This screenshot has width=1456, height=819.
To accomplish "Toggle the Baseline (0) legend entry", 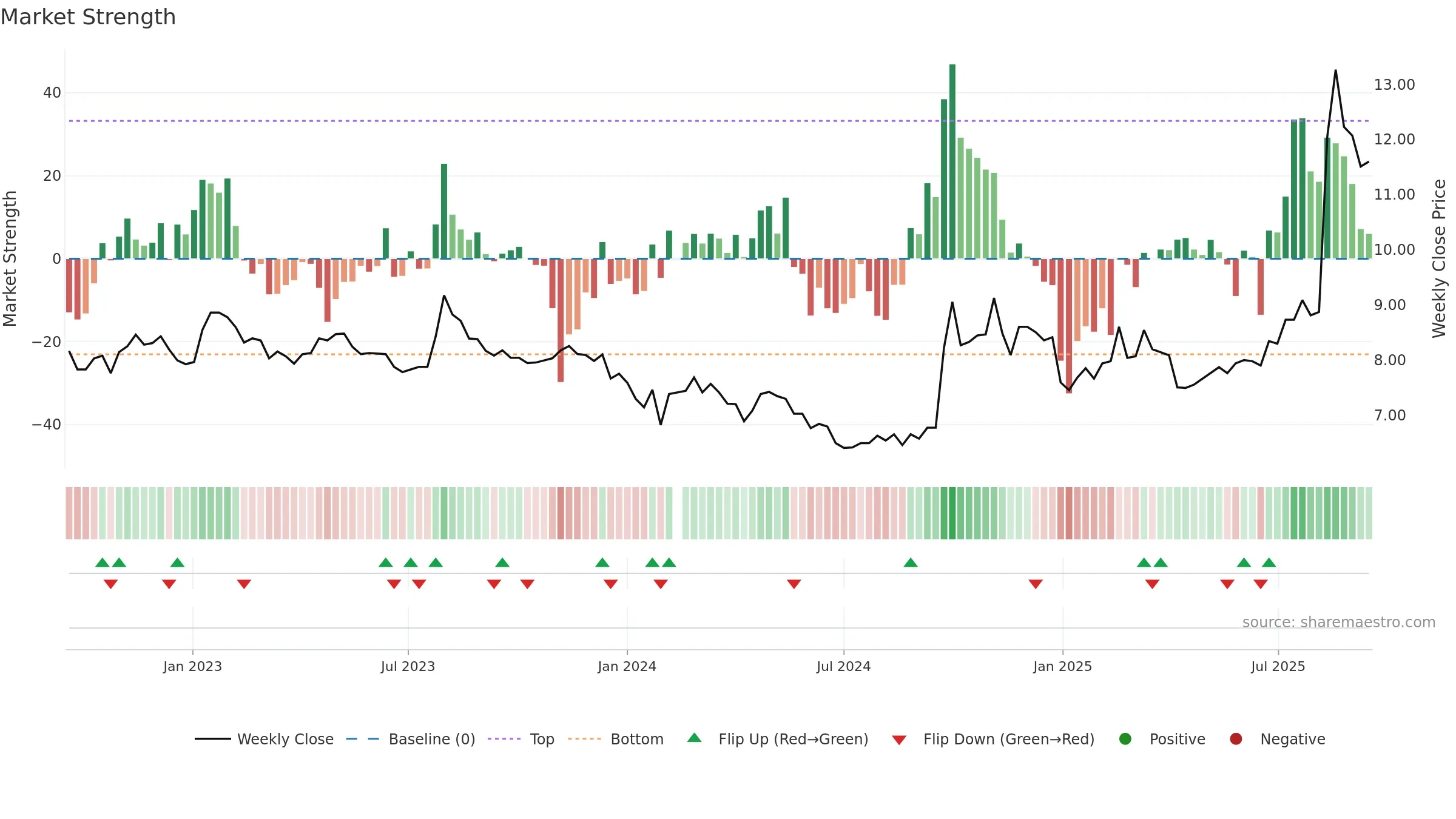I will 411,739.
